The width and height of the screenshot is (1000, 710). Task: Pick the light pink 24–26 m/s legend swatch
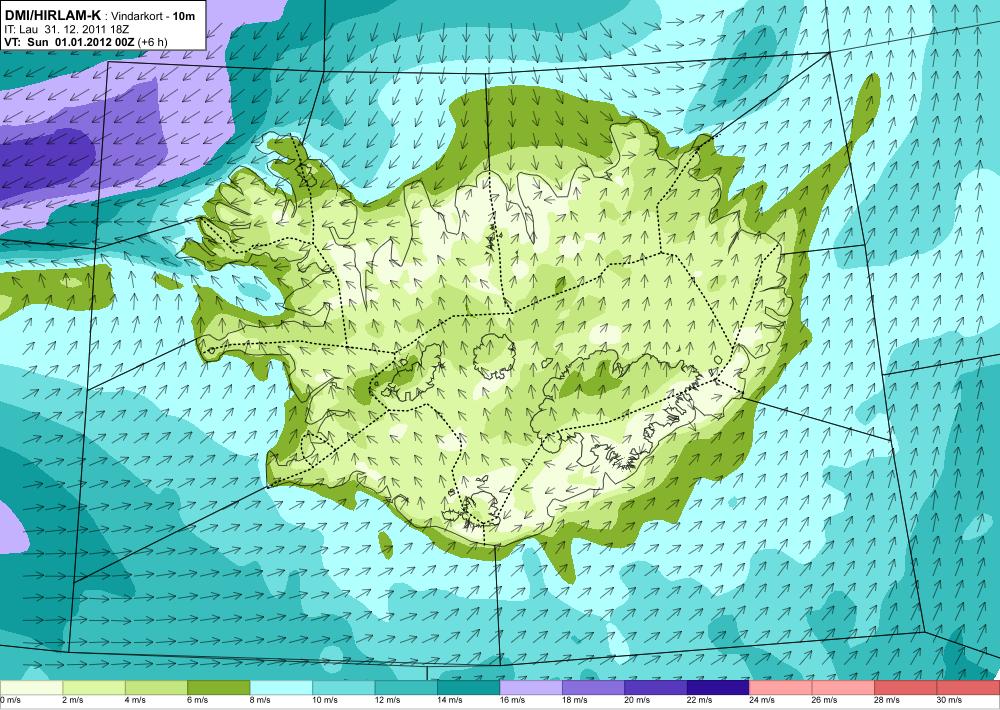(x=781, y=688)
